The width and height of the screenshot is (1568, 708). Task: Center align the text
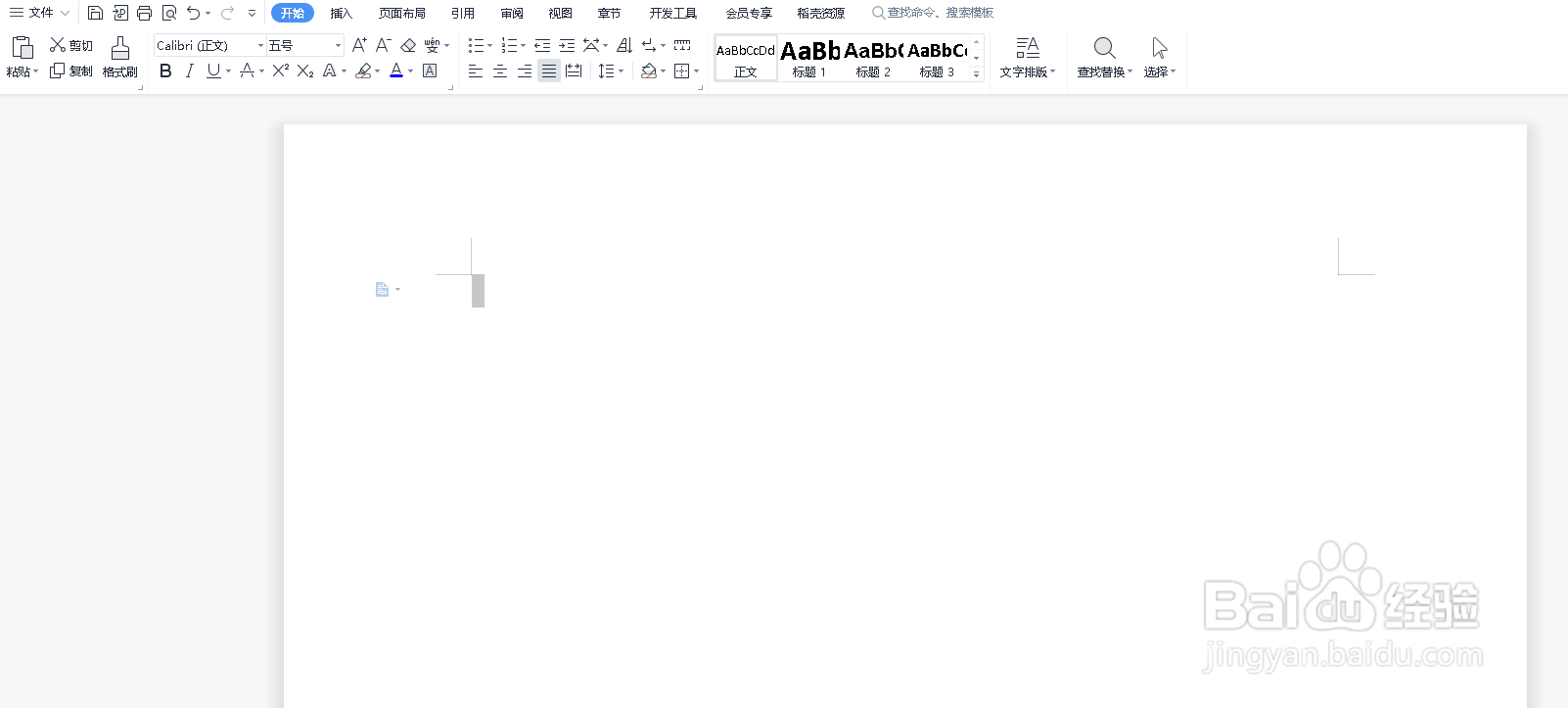pyautogui.click(x=500, y=71)
